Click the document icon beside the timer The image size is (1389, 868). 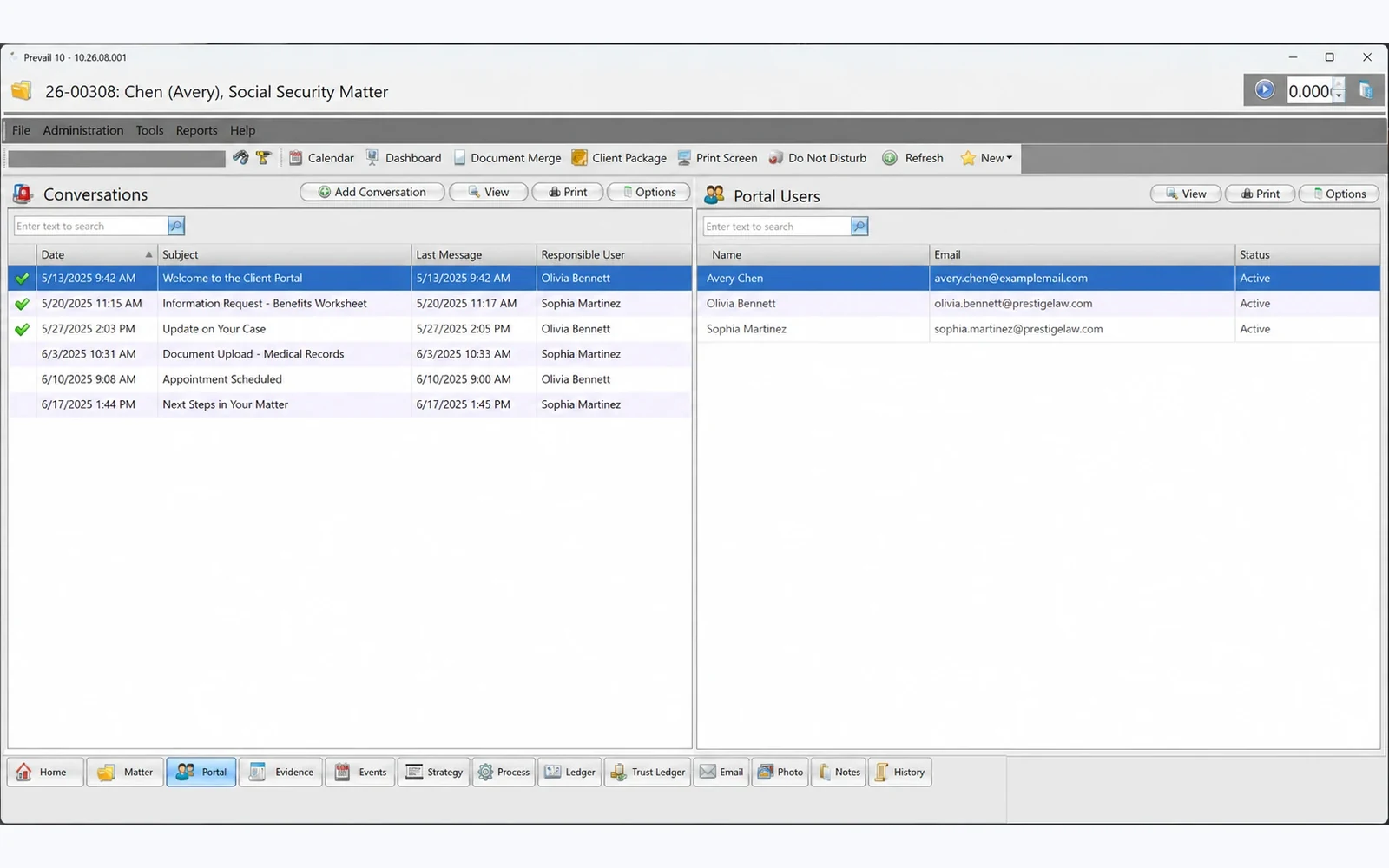click(1366, 90)
